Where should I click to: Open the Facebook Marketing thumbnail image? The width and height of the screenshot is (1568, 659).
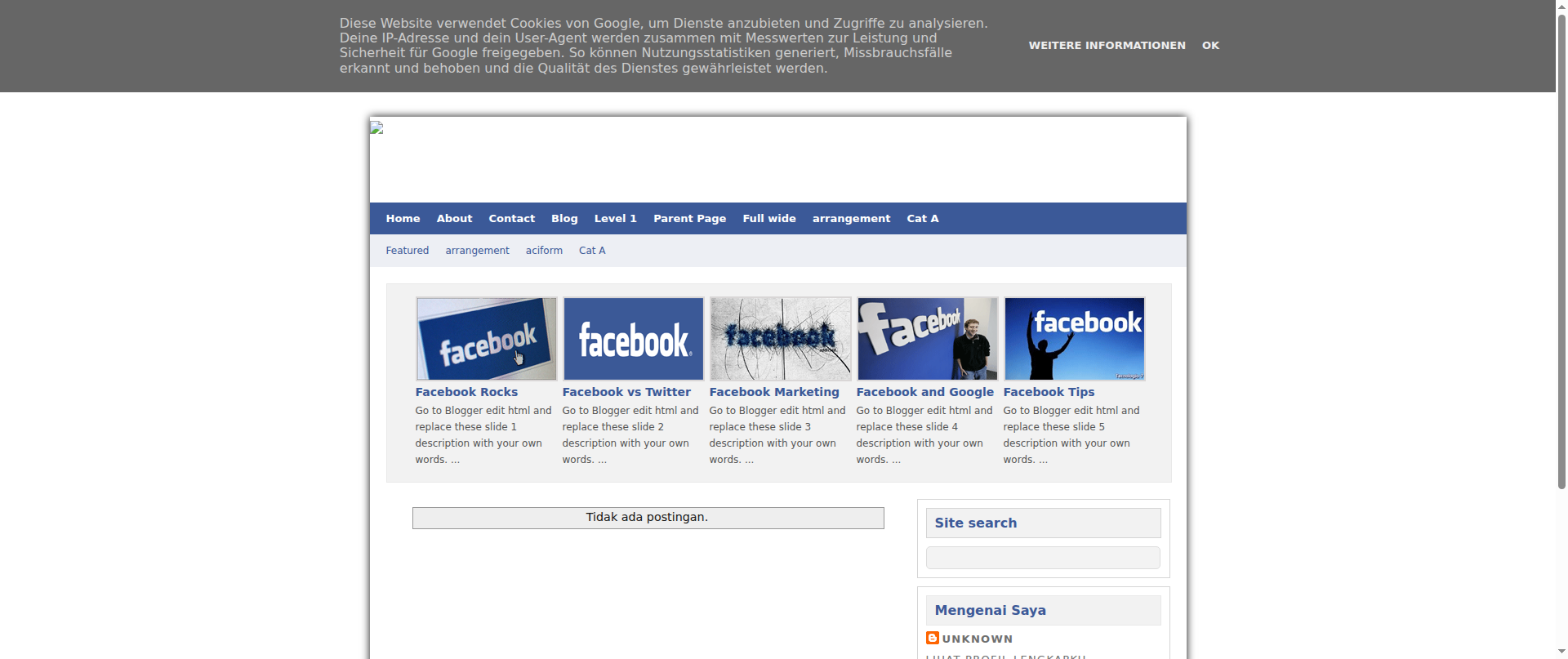click(781, 339)
